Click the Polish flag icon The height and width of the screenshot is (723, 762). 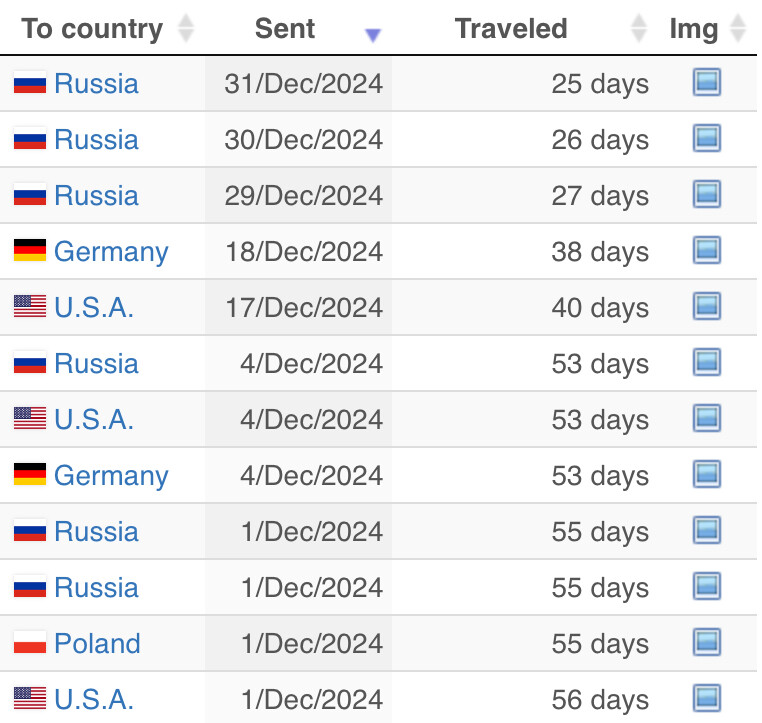[x=30, y=643]
